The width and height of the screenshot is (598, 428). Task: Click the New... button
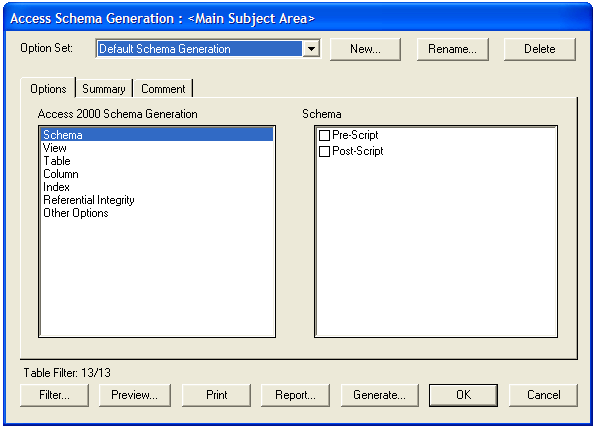(365, 49)
